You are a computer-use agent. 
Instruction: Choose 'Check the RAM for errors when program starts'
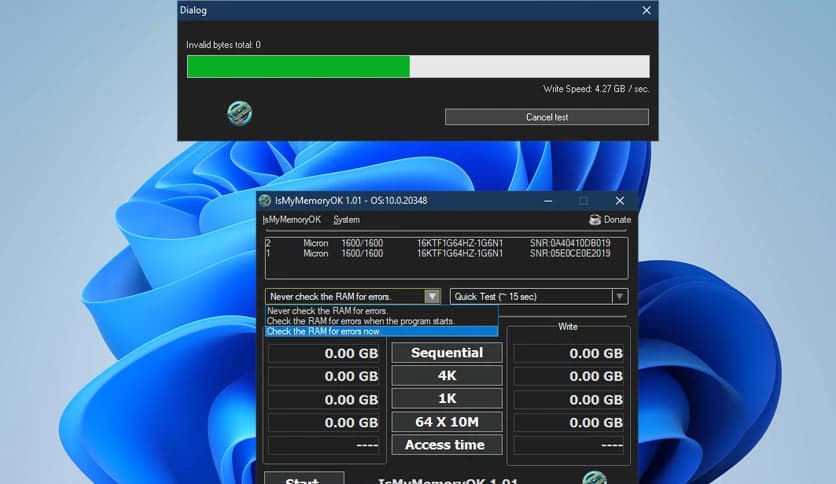click(360, 321)
